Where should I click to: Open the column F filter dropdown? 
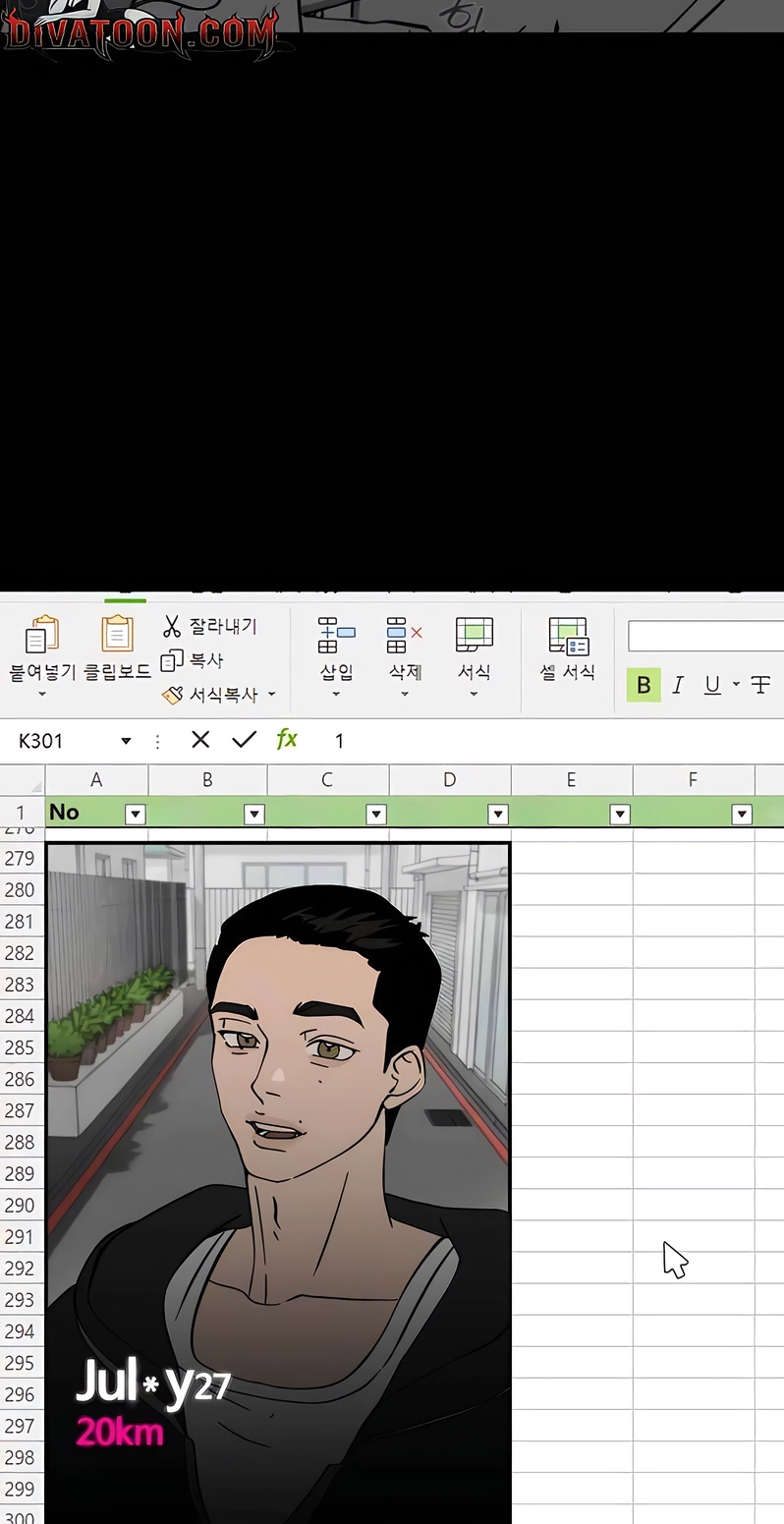click(x=742, y=814)
